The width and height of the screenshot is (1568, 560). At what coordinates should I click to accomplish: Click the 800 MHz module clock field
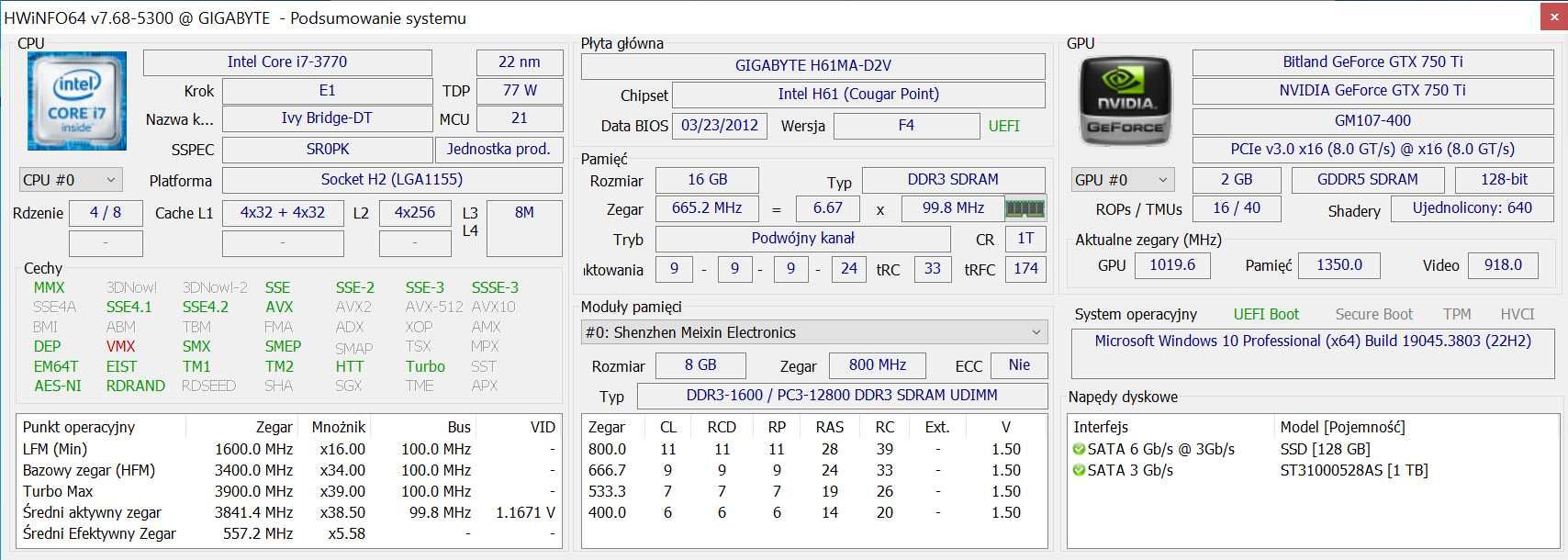878,365
